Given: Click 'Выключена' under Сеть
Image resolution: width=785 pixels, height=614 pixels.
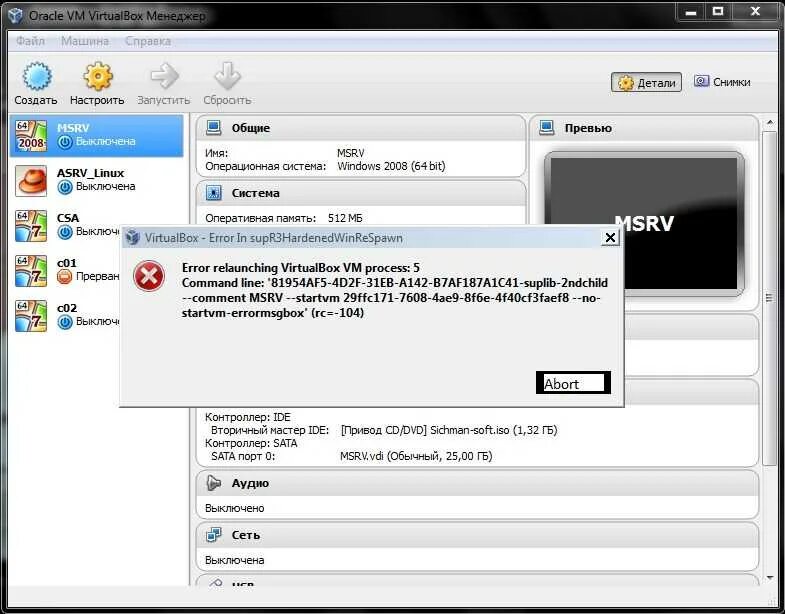Looking at the screenshot, I should click(235, 560).
